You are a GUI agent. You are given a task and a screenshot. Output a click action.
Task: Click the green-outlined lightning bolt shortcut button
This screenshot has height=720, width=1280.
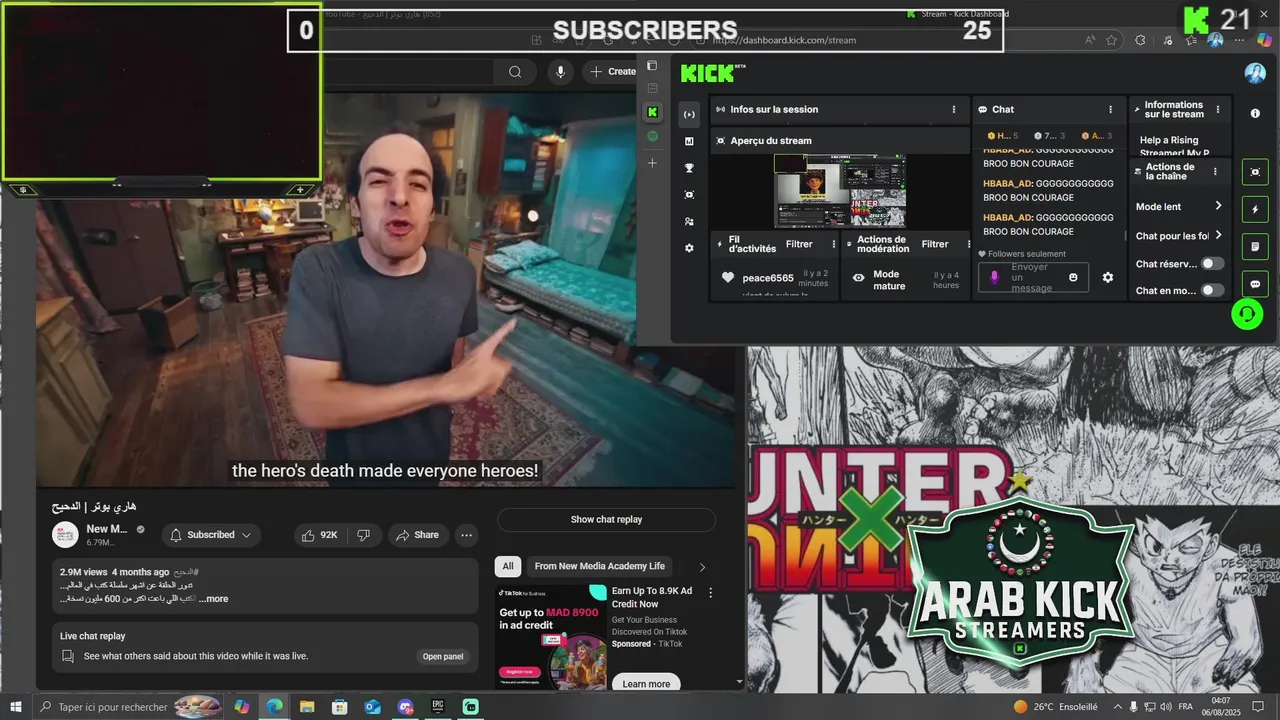[1255, 210]
